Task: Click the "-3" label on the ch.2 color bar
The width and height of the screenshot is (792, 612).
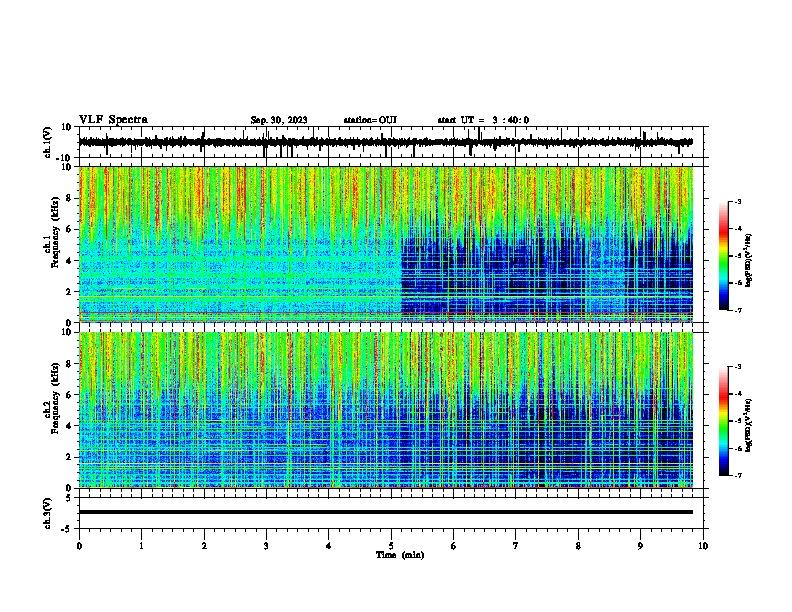Action: tap(738, 367)
